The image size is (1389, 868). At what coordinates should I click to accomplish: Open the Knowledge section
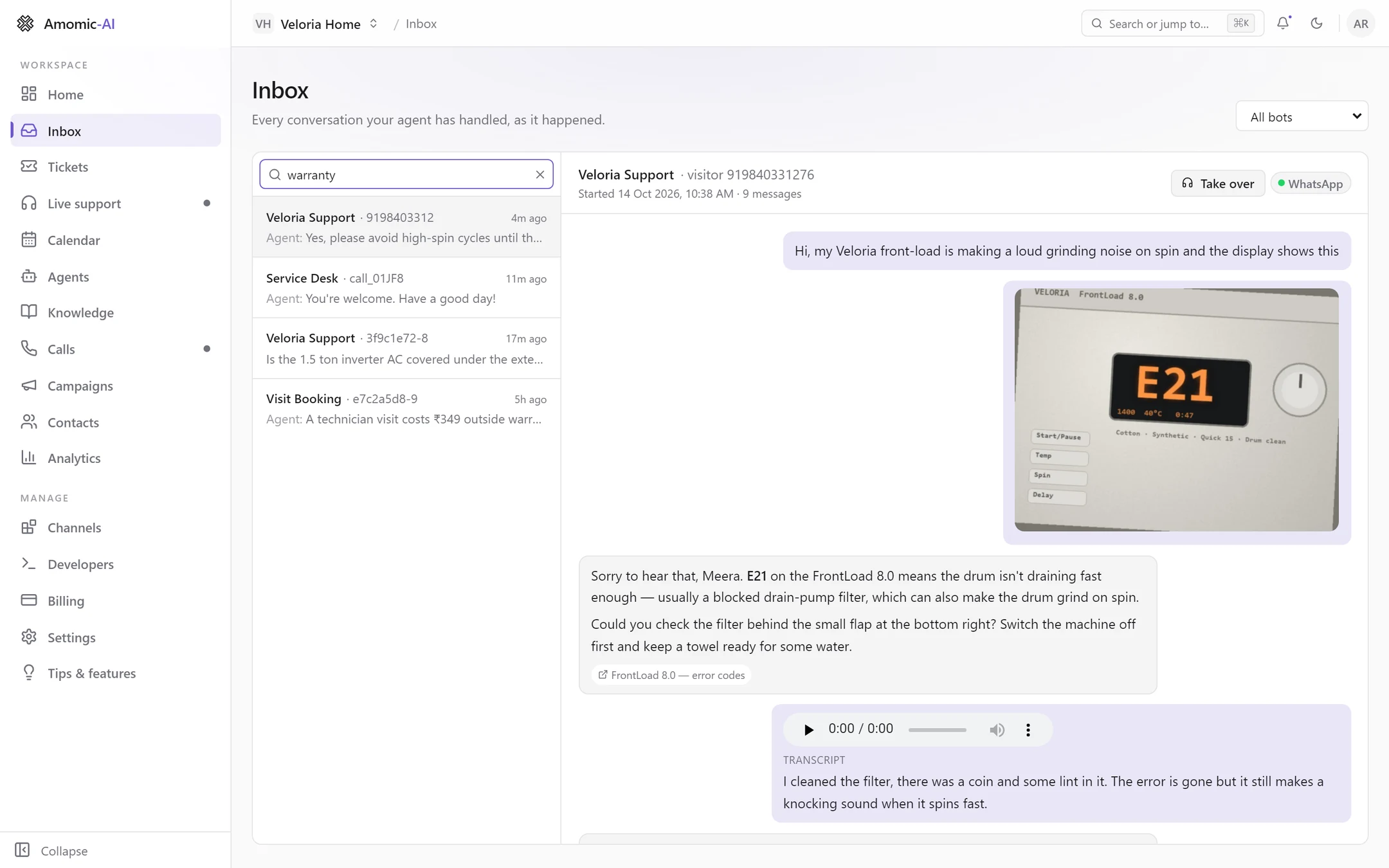pyautogui.click(x=116, y=312)
